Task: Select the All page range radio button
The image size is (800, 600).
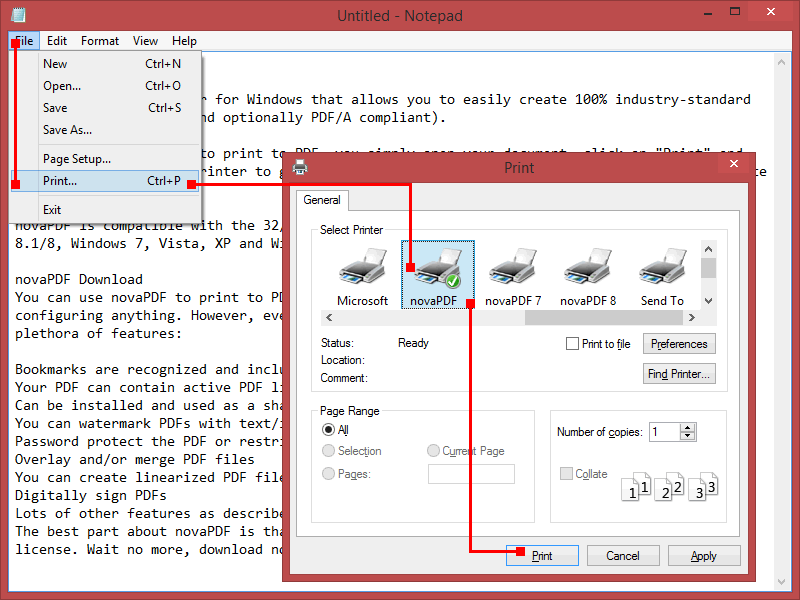Action: pos(328,430)
